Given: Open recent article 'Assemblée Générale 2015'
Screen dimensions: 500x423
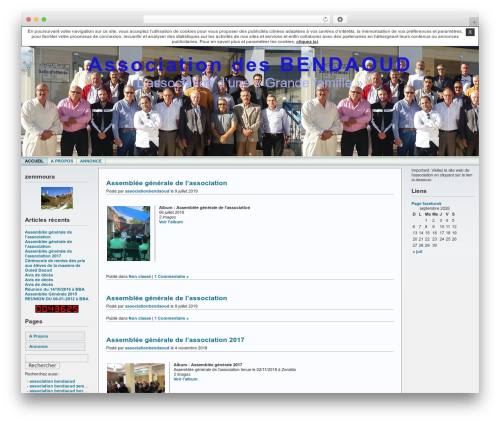Looking at the screenshot, I should [x=51, y=294].
